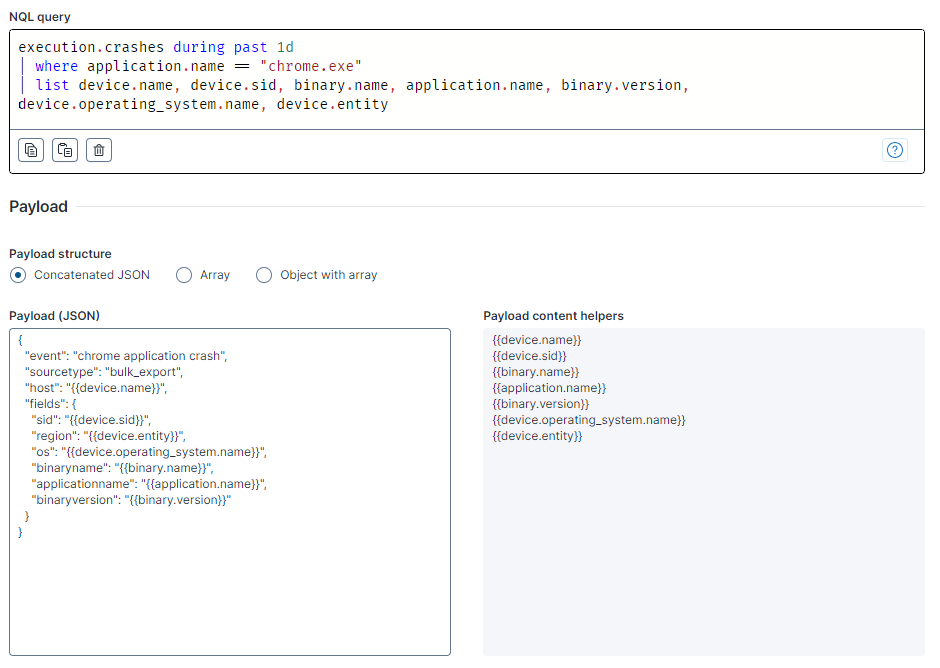Click the "region" line in payload JSON
This screenshot has height=668, width=940.
(x=109, y=436)
